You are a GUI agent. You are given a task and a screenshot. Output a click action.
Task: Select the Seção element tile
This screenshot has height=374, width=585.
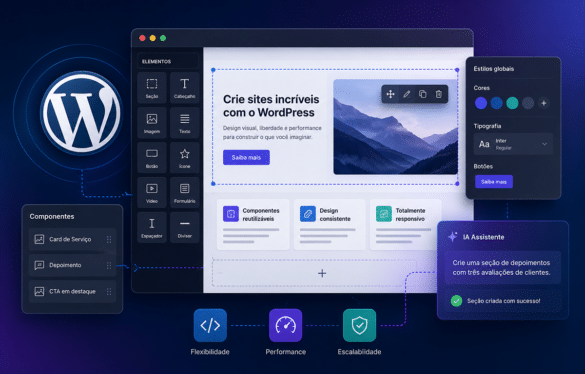152,88
